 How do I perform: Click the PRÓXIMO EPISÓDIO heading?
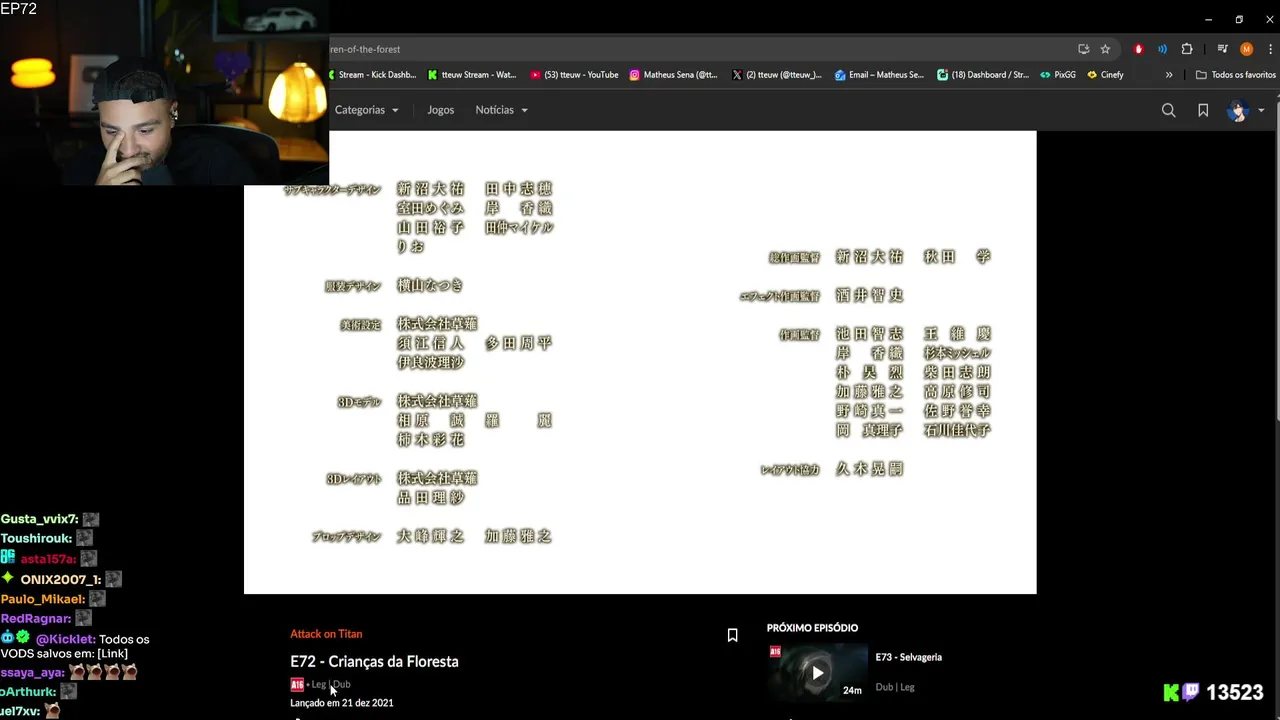(x=812, y=628)
